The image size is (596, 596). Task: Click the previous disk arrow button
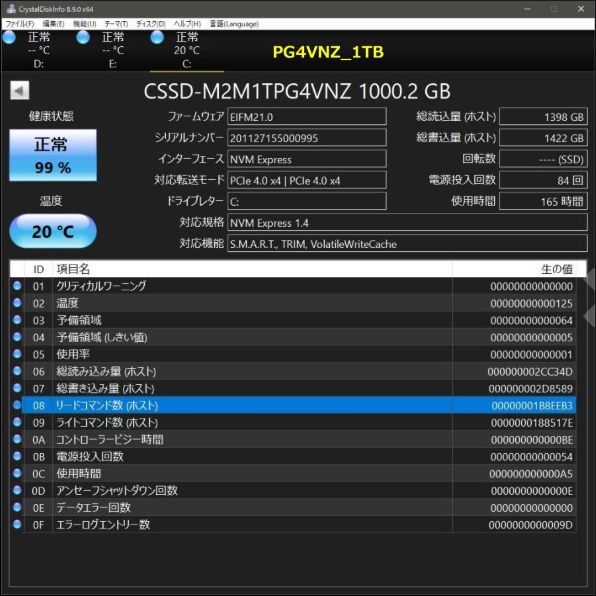coord(19,90)
